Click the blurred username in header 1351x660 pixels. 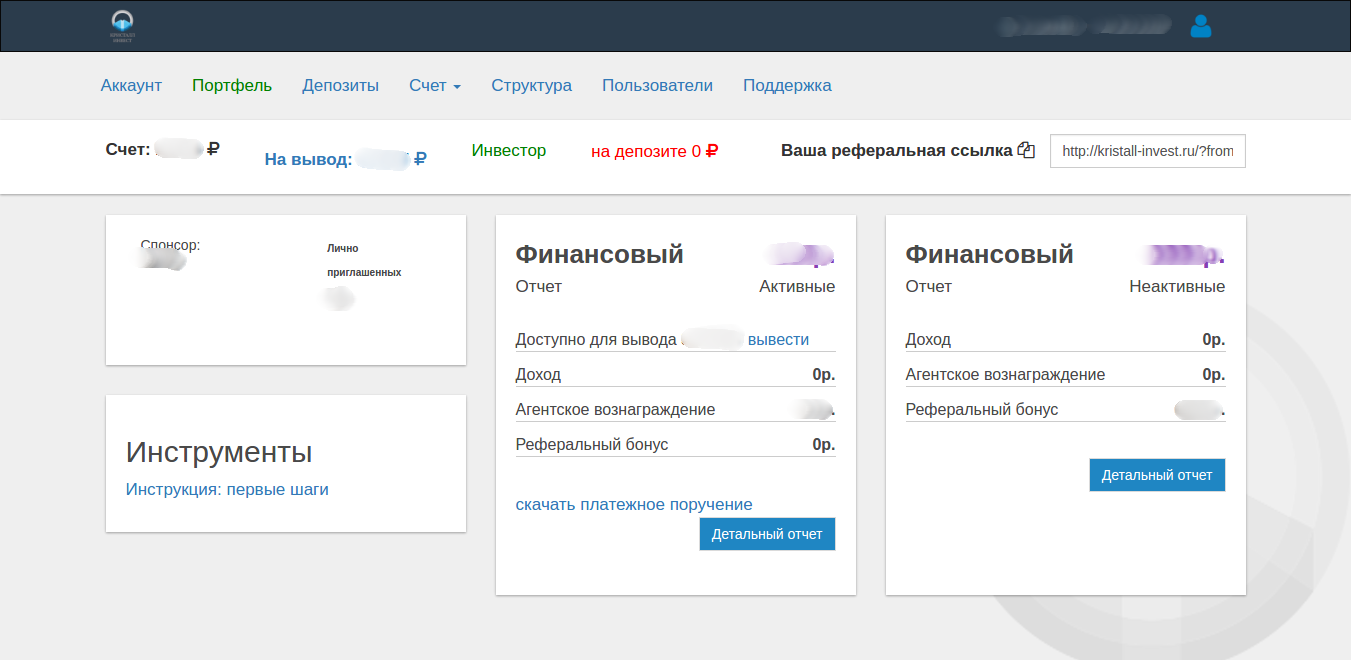tap(1085, 26)
